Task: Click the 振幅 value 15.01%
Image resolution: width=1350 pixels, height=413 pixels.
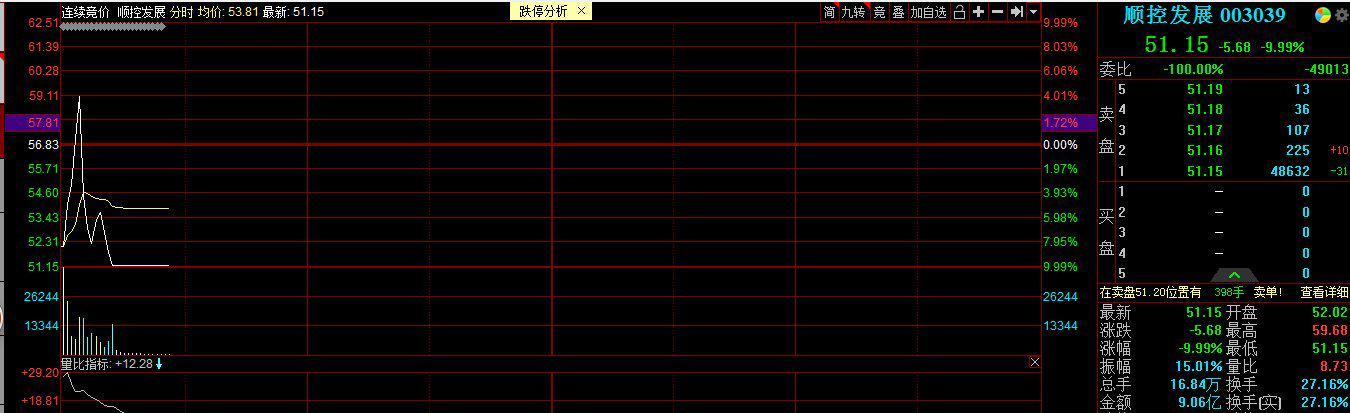Action: 1197,366
